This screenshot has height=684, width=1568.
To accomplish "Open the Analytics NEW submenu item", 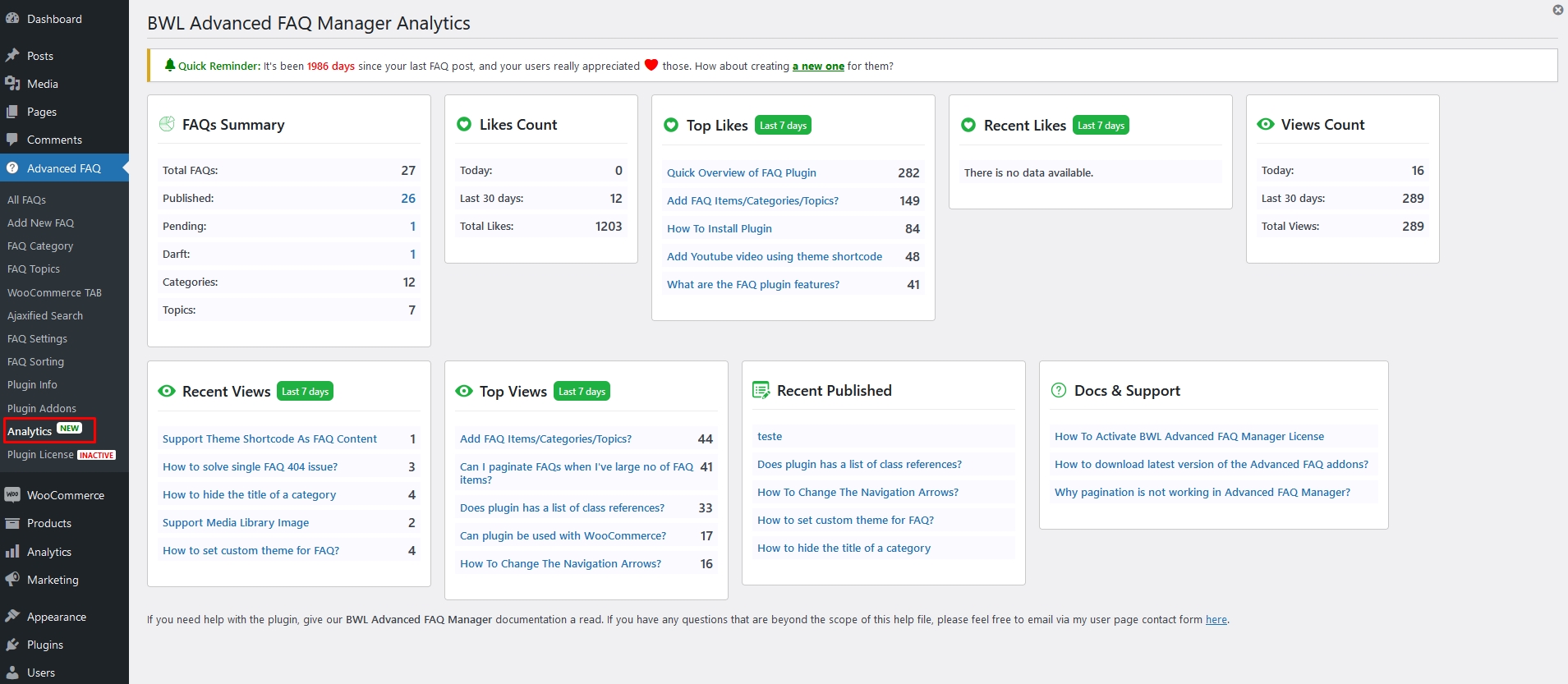I will (x=30, y=431).
